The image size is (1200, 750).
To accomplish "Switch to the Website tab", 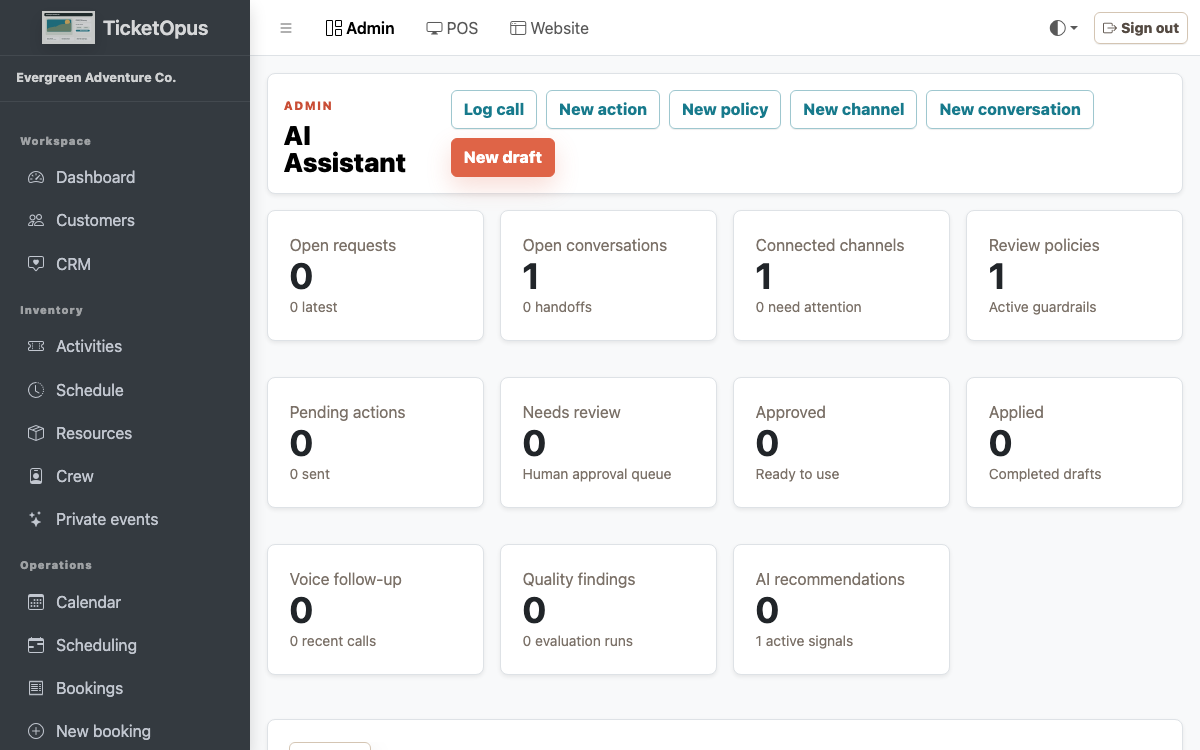I will 549,28.
